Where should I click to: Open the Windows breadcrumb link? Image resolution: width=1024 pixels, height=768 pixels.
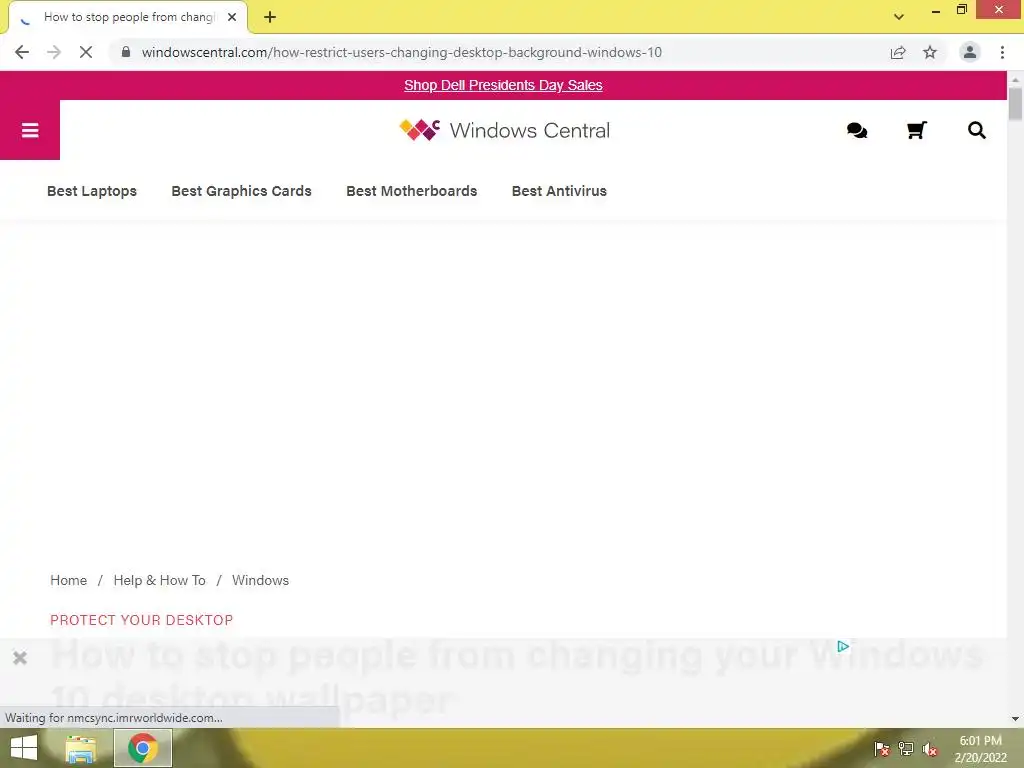260,581
